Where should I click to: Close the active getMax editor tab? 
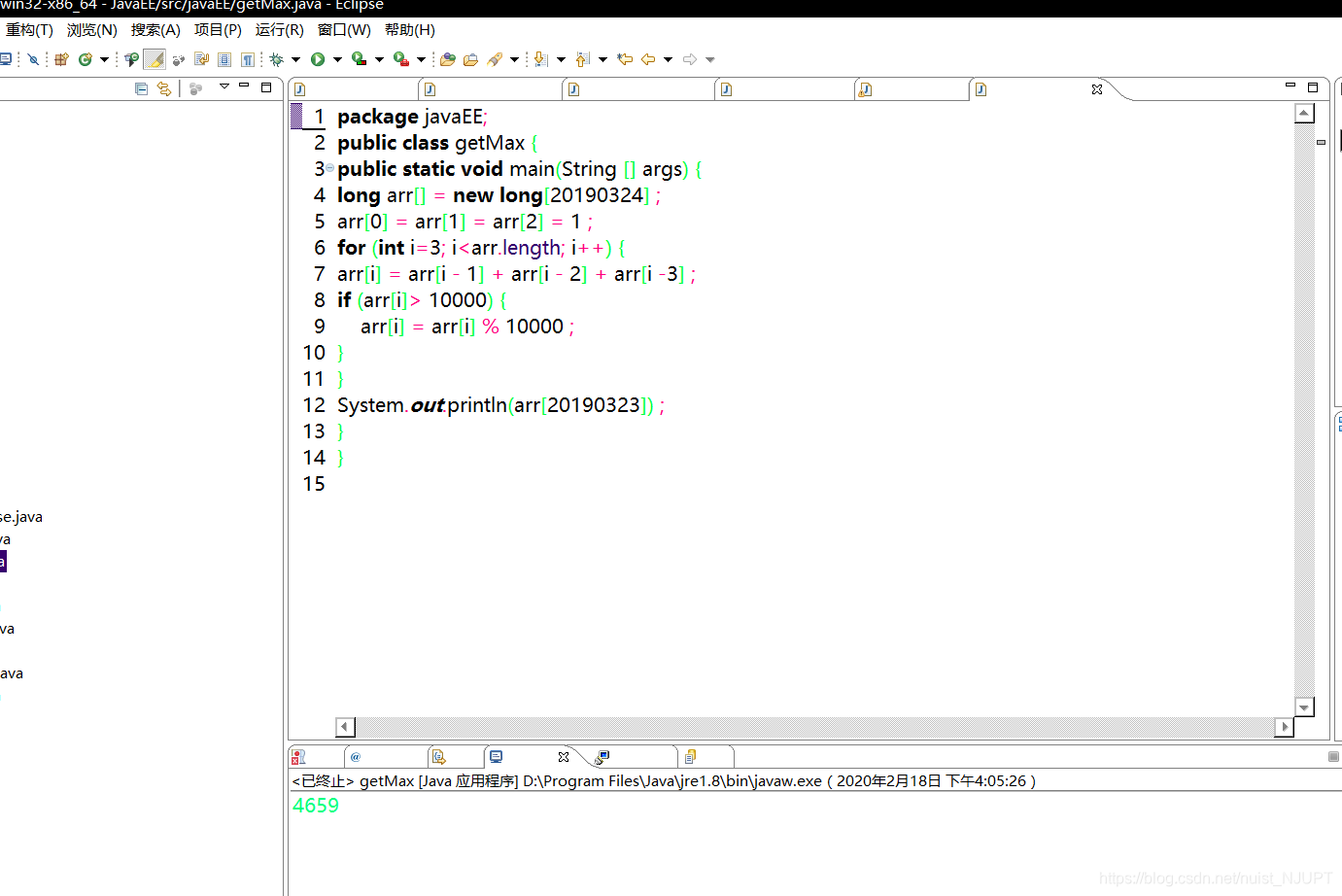pyautogui.click(x=1097, y=89)
